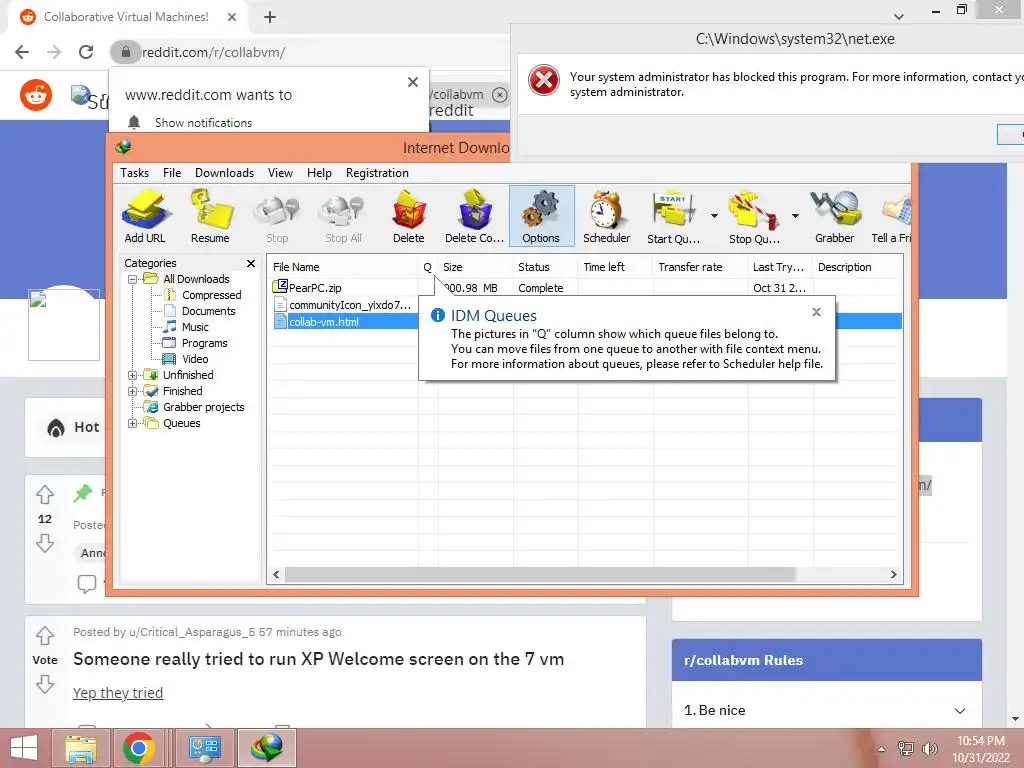Click the Tell a Friend icon
This screenshot has height=768, width=1024.
click(x=891, y=216)
